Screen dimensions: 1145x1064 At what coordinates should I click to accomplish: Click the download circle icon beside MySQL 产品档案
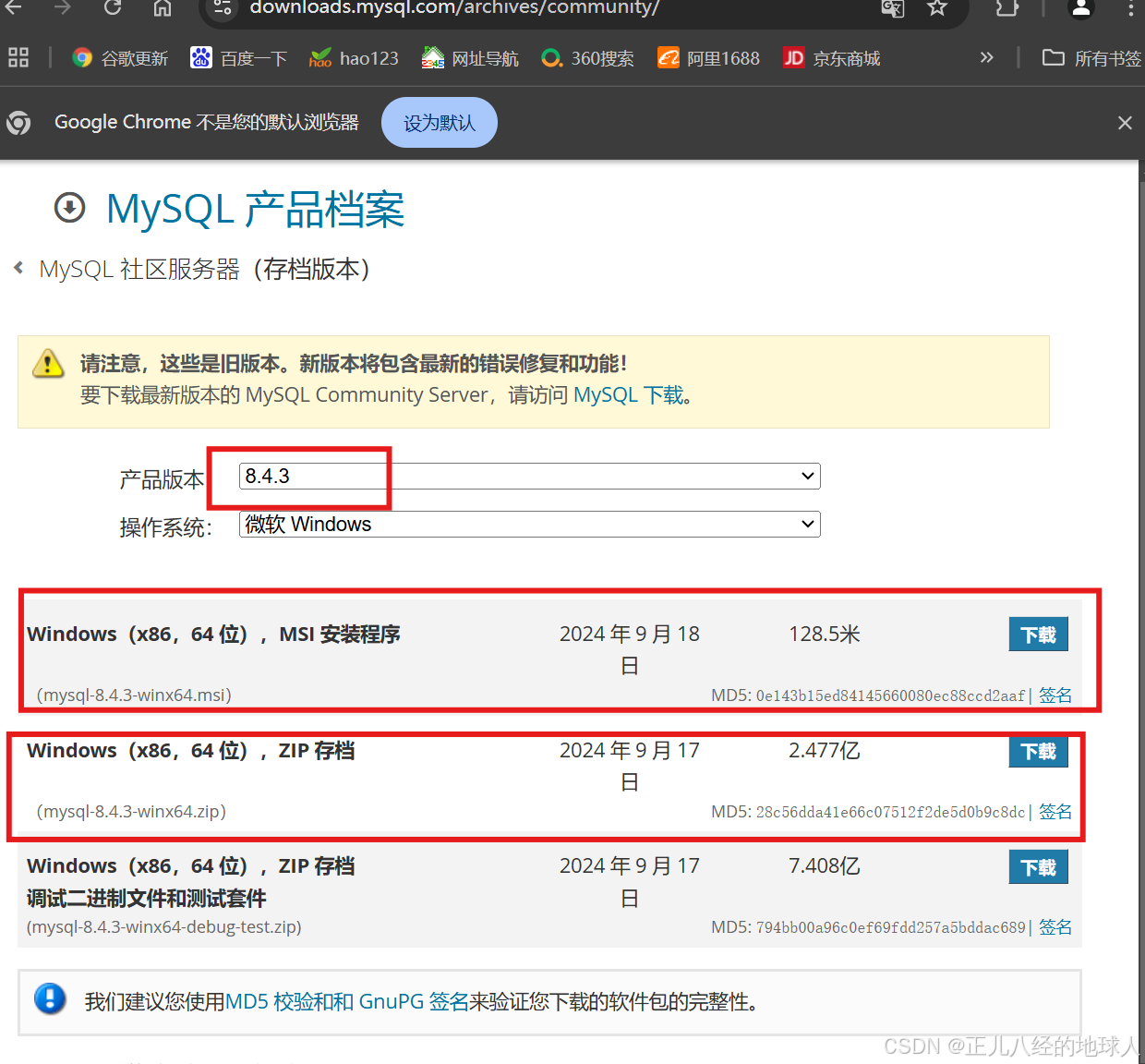pyautogui.click(x=70, y=208)
